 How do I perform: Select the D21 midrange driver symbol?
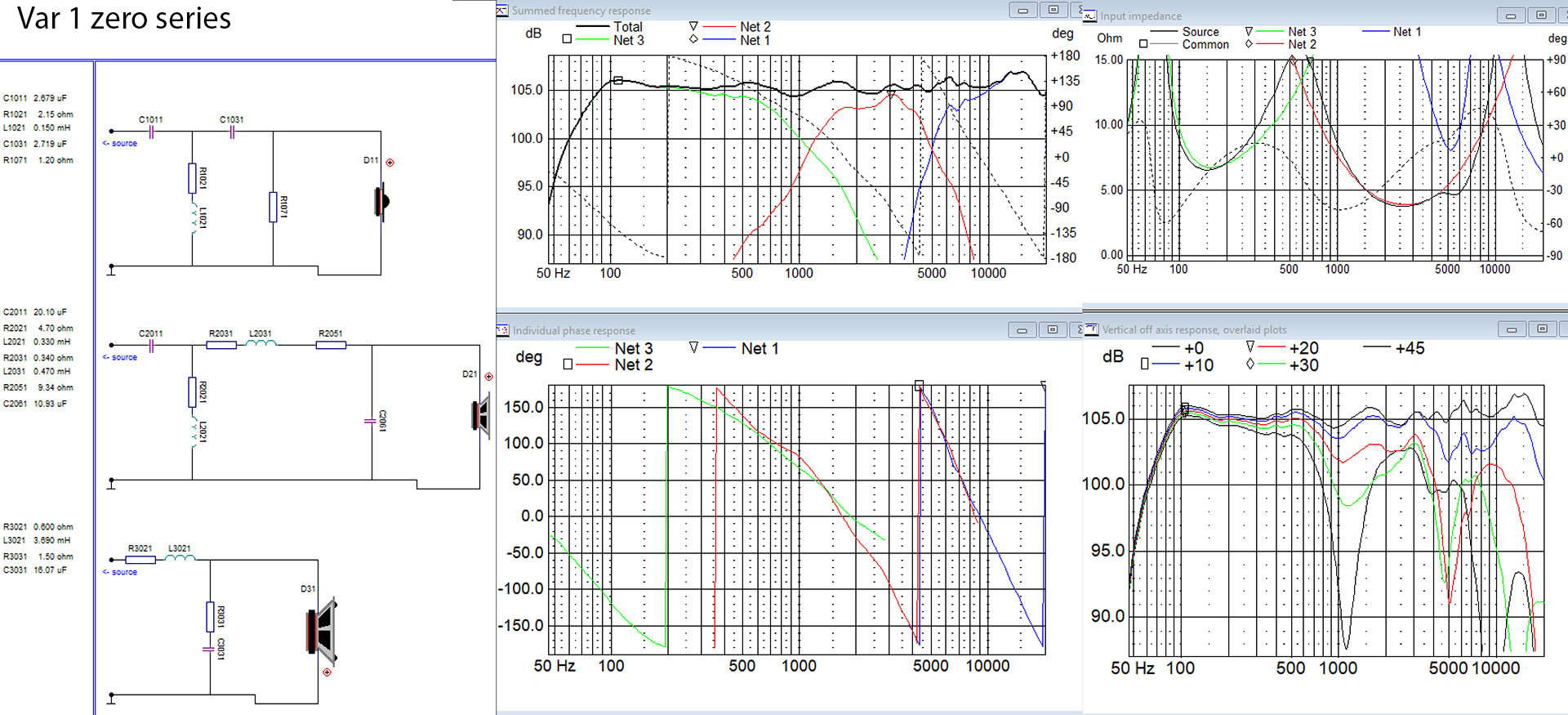[482, 415]
